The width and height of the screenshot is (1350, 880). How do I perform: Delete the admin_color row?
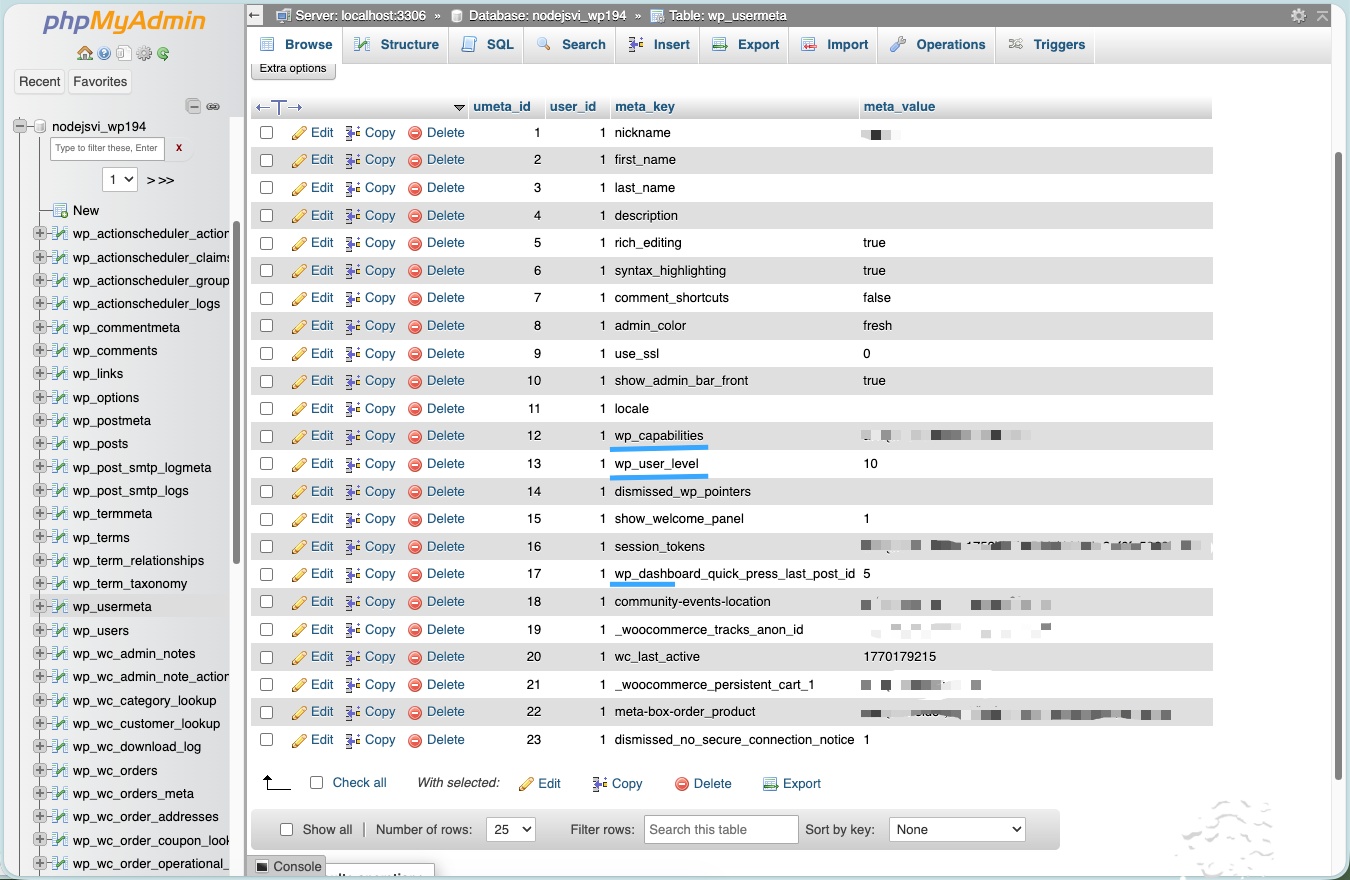436,326
